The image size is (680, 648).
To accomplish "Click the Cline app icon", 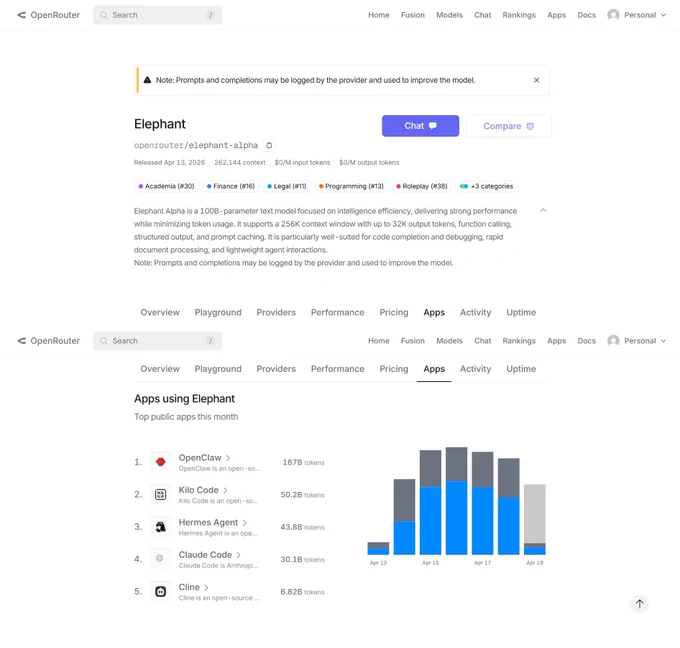I will point(160,591).
